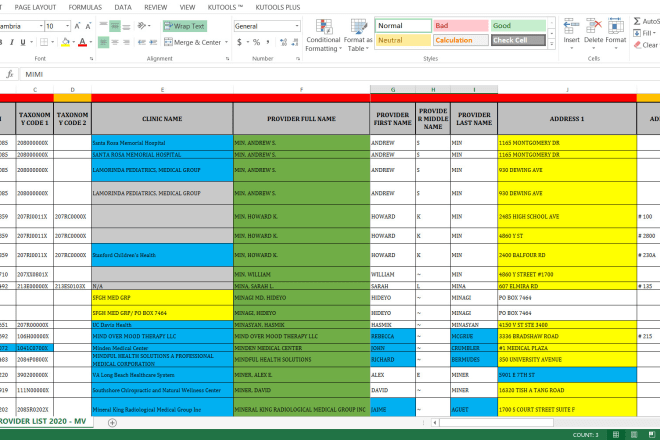Toggle middle align
Screen dimensions: 660x440
tap(114, 26)
